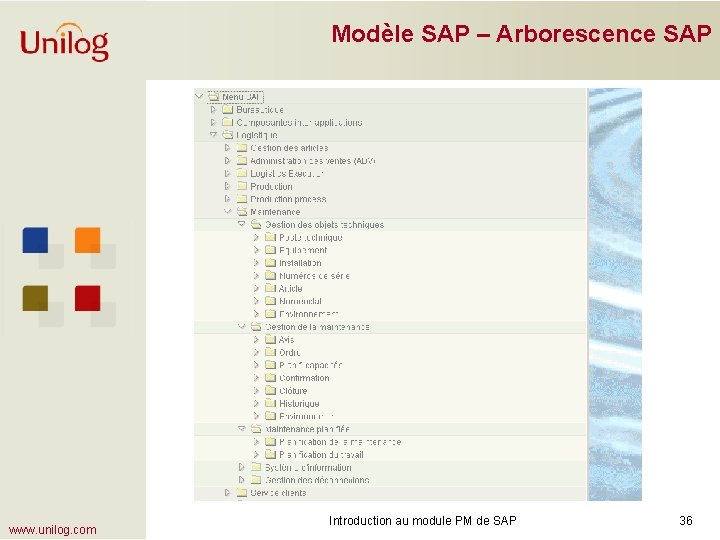
Task: Click the Logistics Execution folder icon
Action: pyautogui.click(x=242, y=173)
